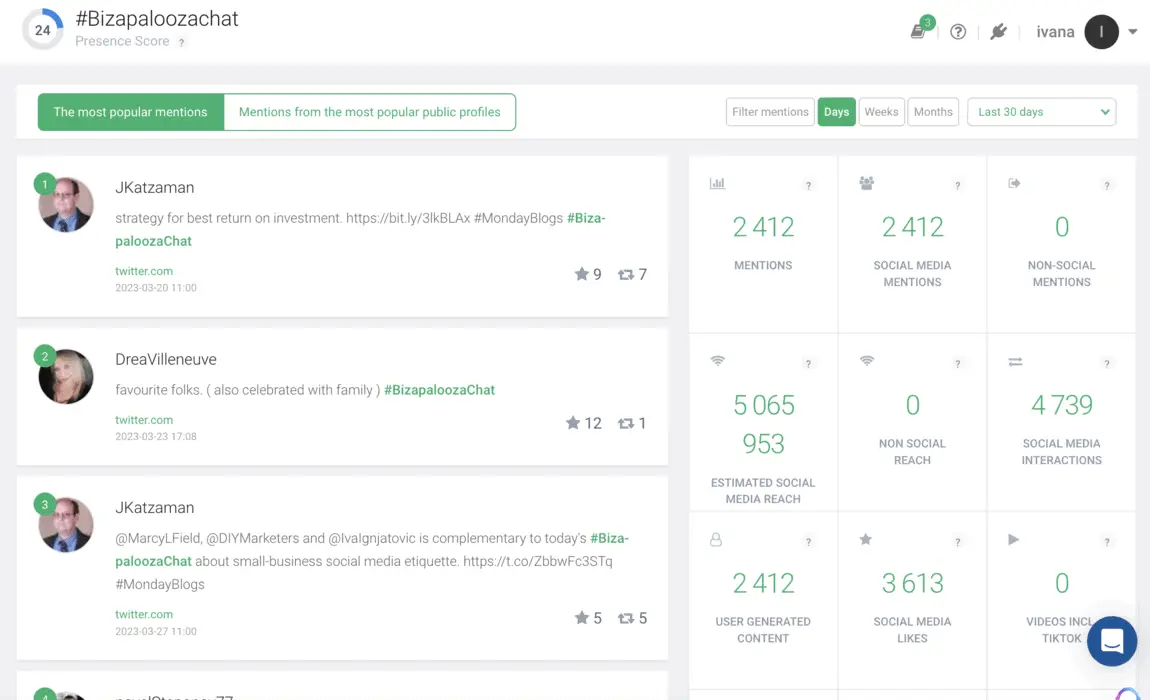Click user icon in User Generated Content card
The image size is (1150, 700).
[x=716, y=540]
